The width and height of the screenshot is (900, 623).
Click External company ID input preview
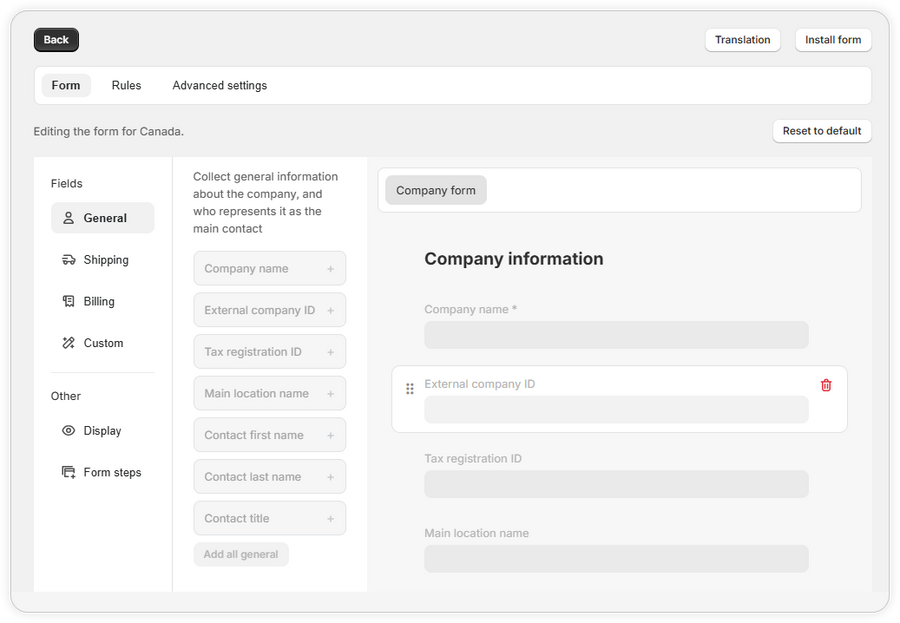616,409
